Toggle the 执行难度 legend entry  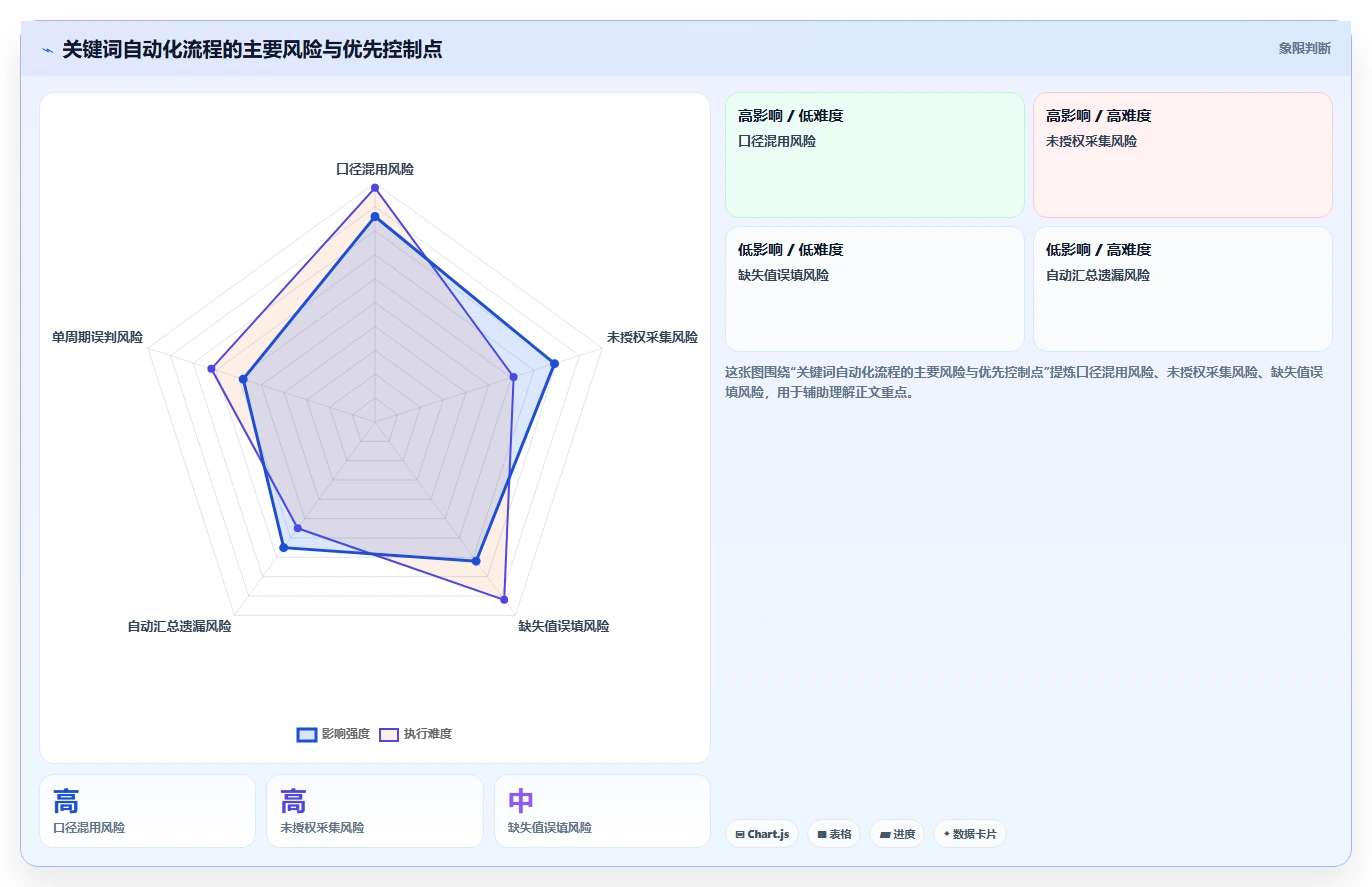pos(416,734)
